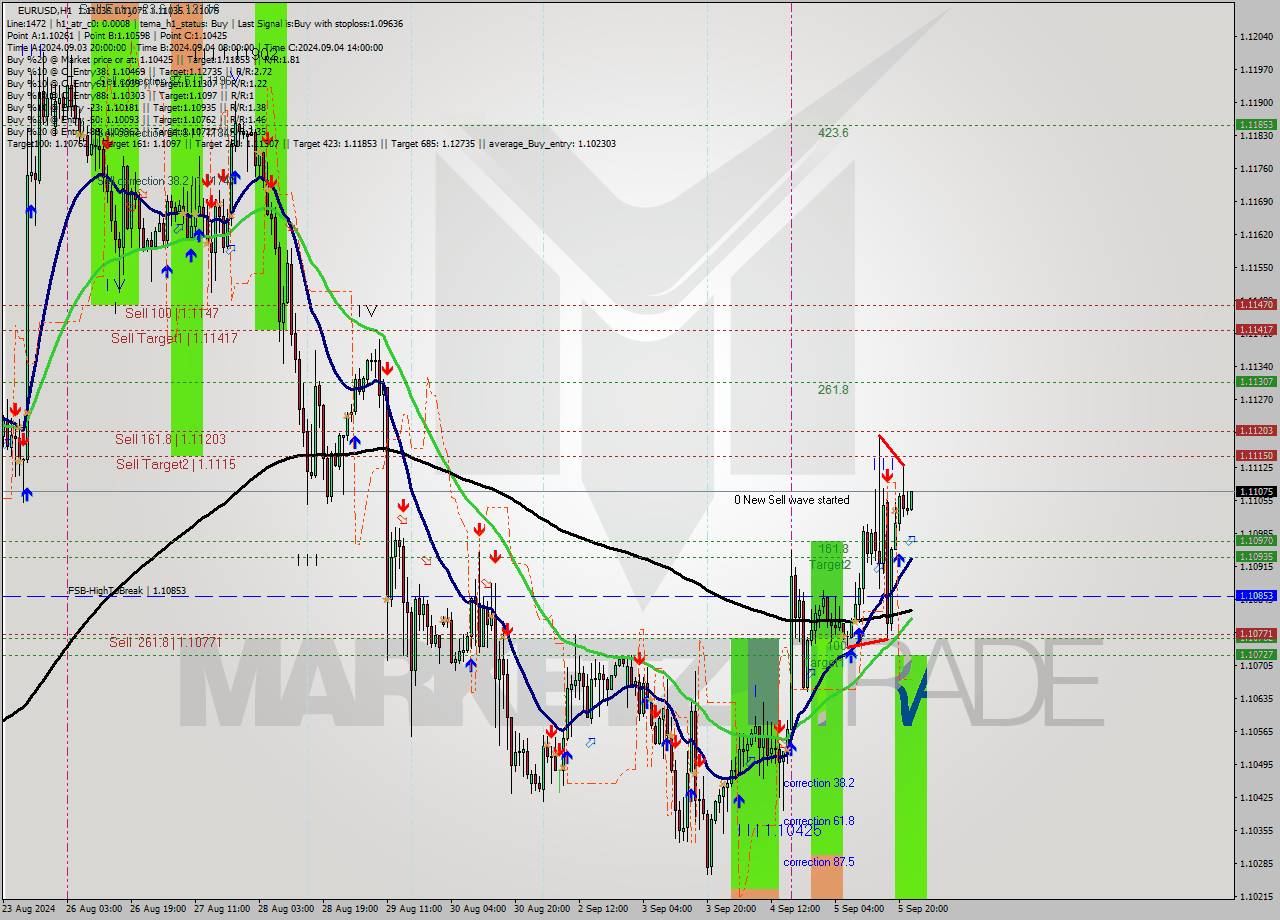
Task: Click the 'Point A:1.10261' info text
Action: coord(41,35)
